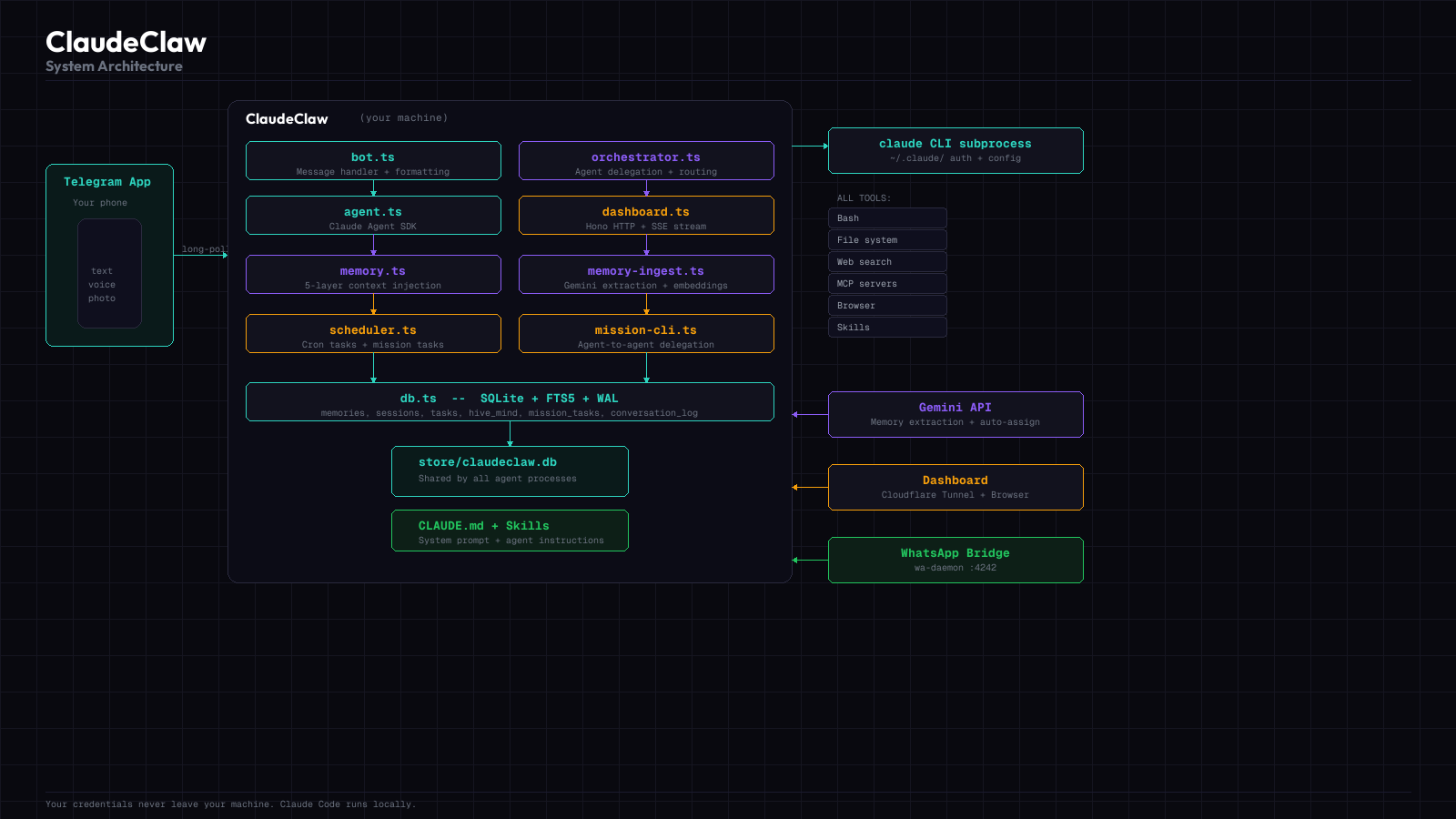Select the bot.ts module box
The image size is (1456, 819).
(373, 161)
